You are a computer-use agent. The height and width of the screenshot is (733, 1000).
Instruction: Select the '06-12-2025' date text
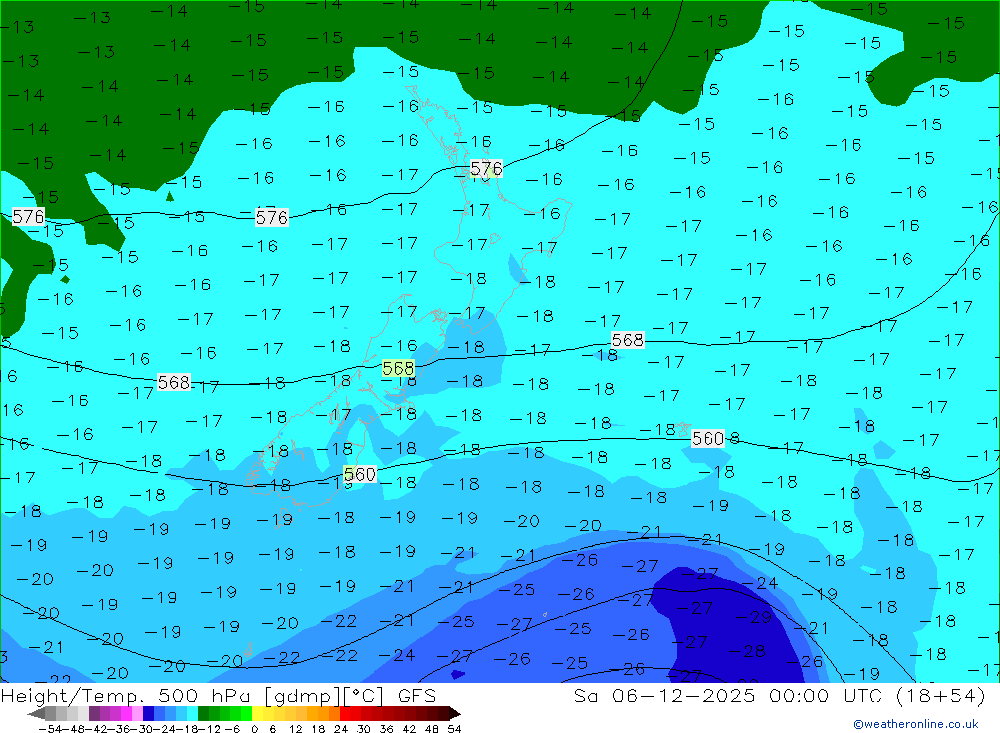point(683,695)
